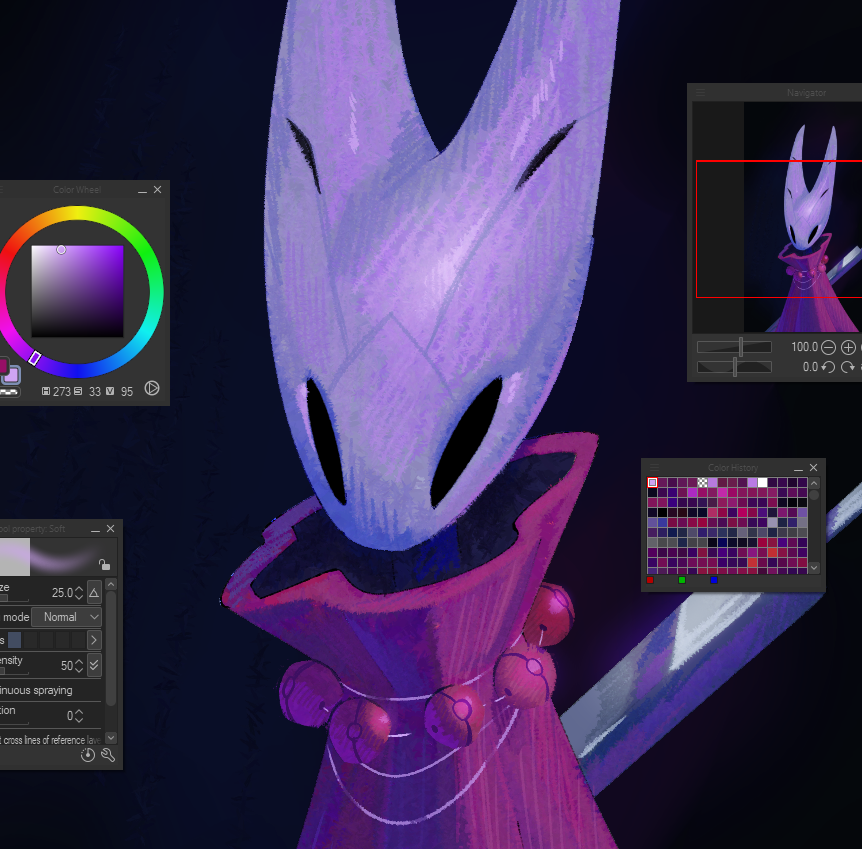Click the brush size value 25.0

tap(62, 593)
